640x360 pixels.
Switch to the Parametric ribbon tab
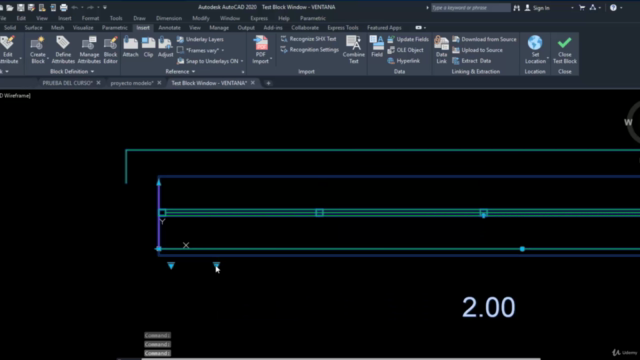tap(114, 28)
